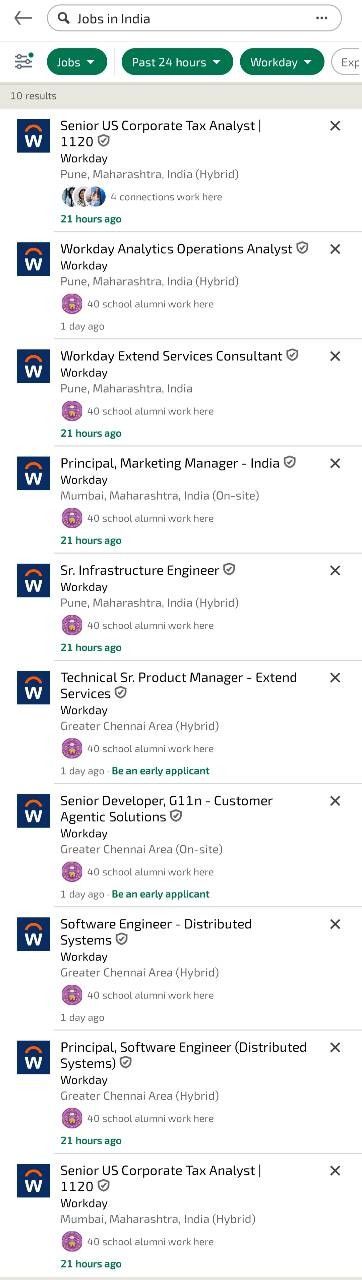Image resolution: width=362 pixels, height=1280 pixels.
Task: Dismiss the Mumbai Senior US Corporate Tax Analyst job
Action: click(335, 1171)
